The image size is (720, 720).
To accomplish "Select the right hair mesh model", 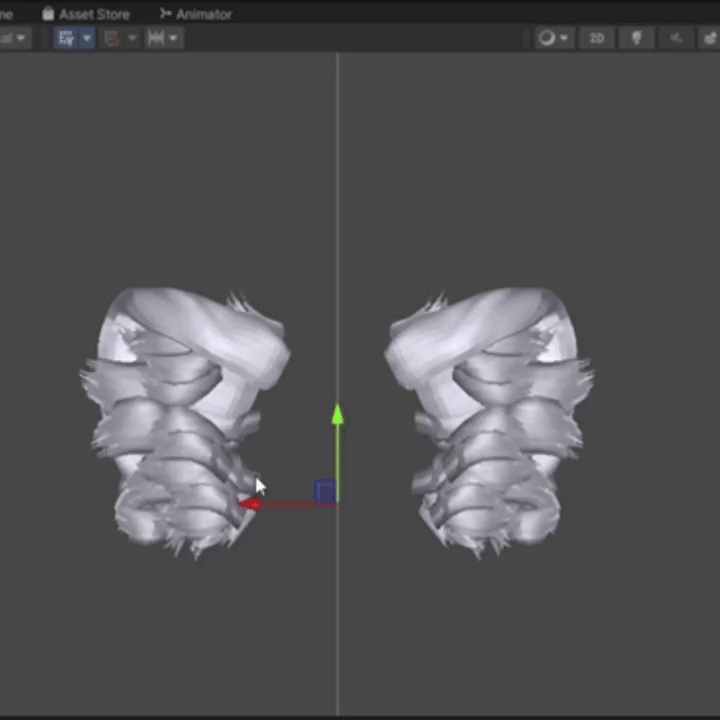I will tap(490, 420).
